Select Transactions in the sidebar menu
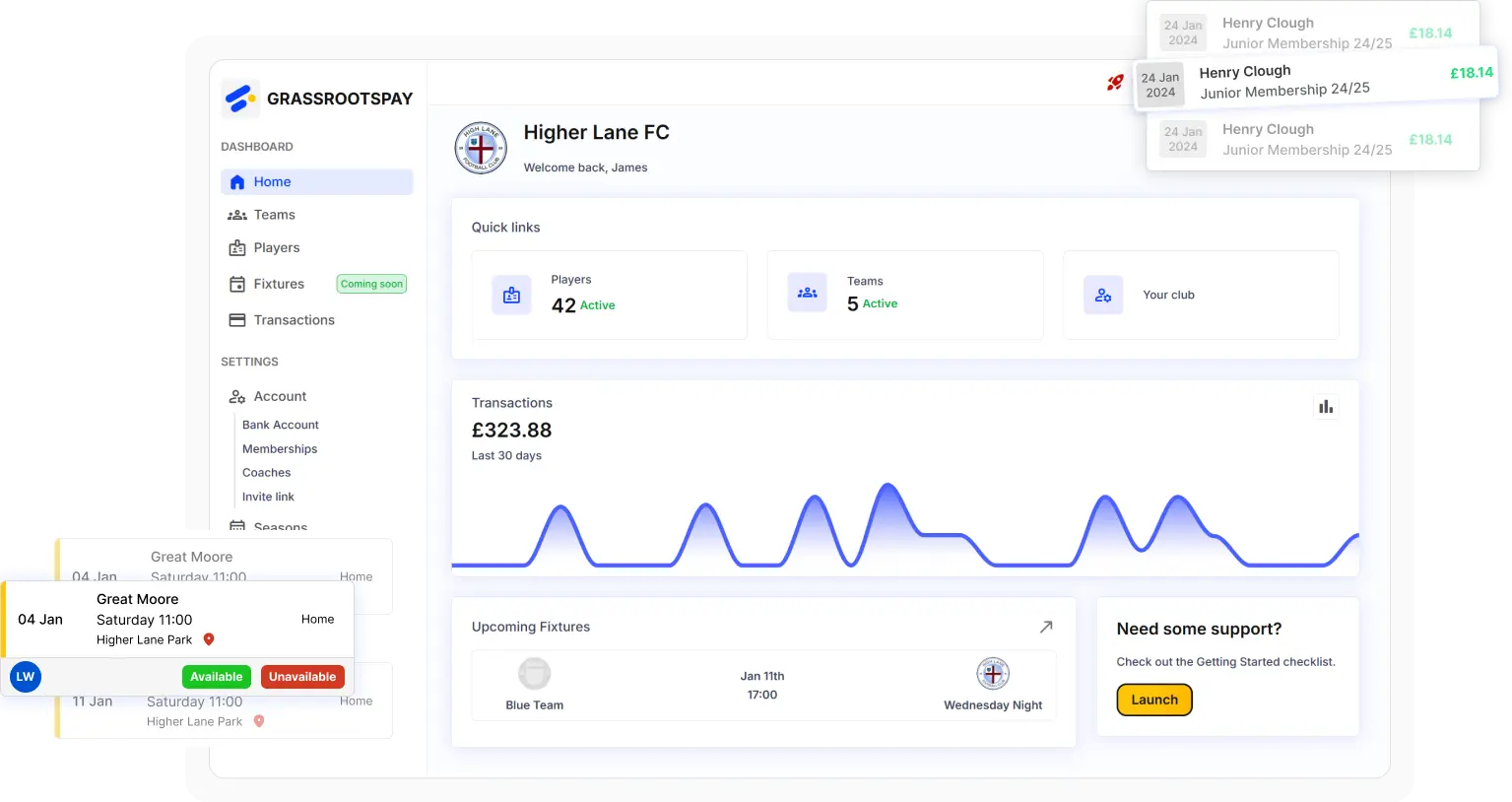Screen dimensions: 1512x802 293,319
